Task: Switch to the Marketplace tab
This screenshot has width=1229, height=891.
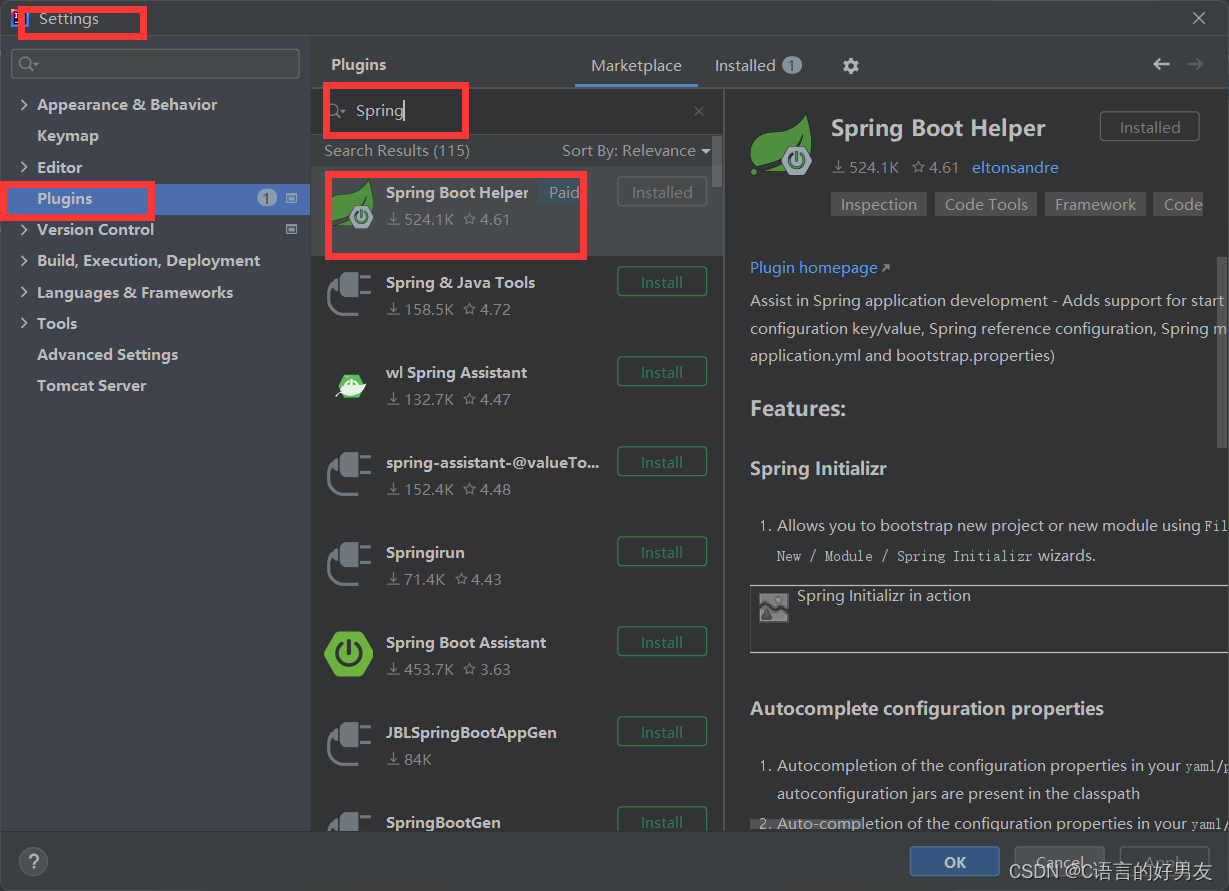Action: 636,66
